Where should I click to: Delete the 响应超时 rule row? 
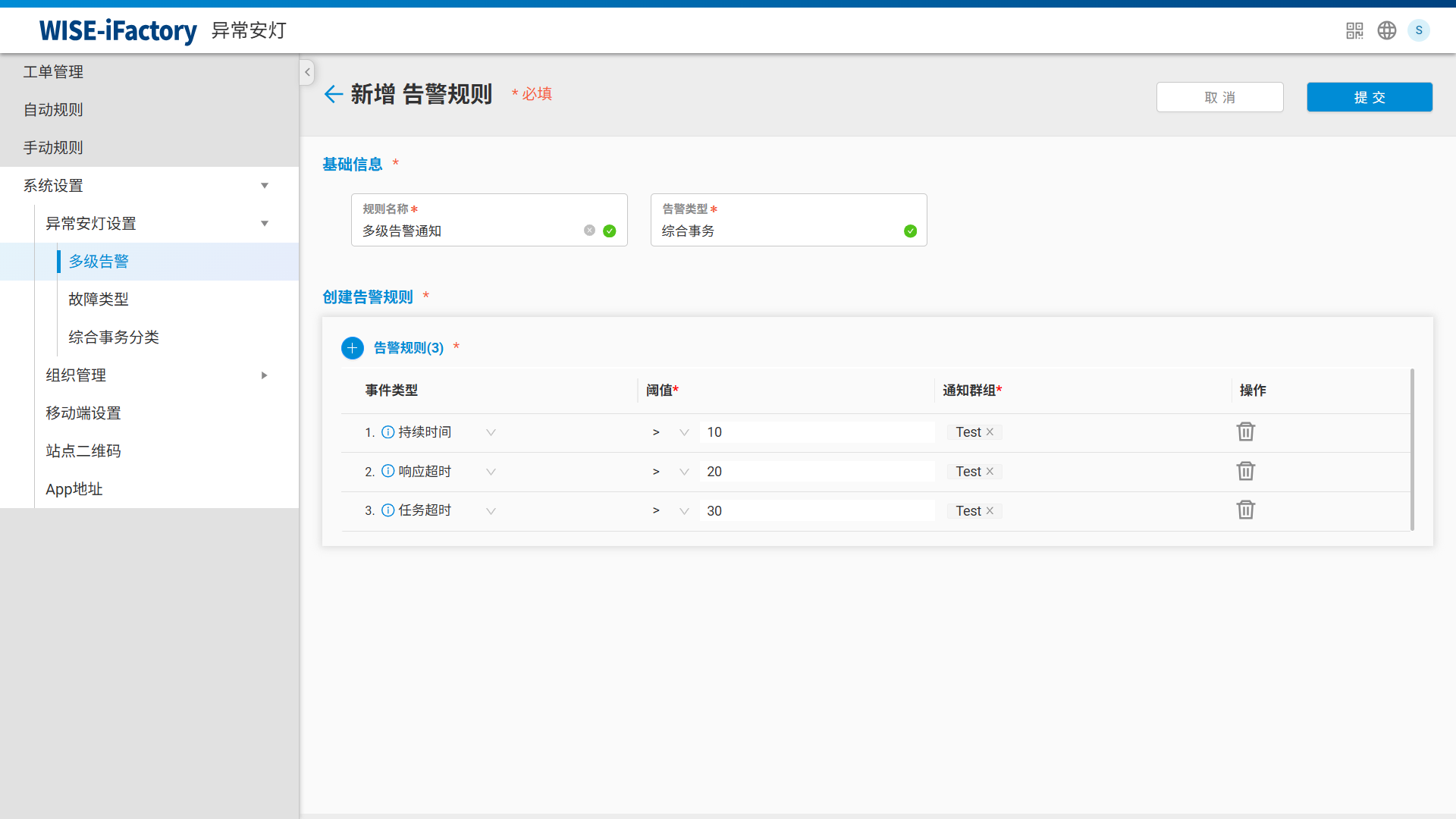[1246, 471]
